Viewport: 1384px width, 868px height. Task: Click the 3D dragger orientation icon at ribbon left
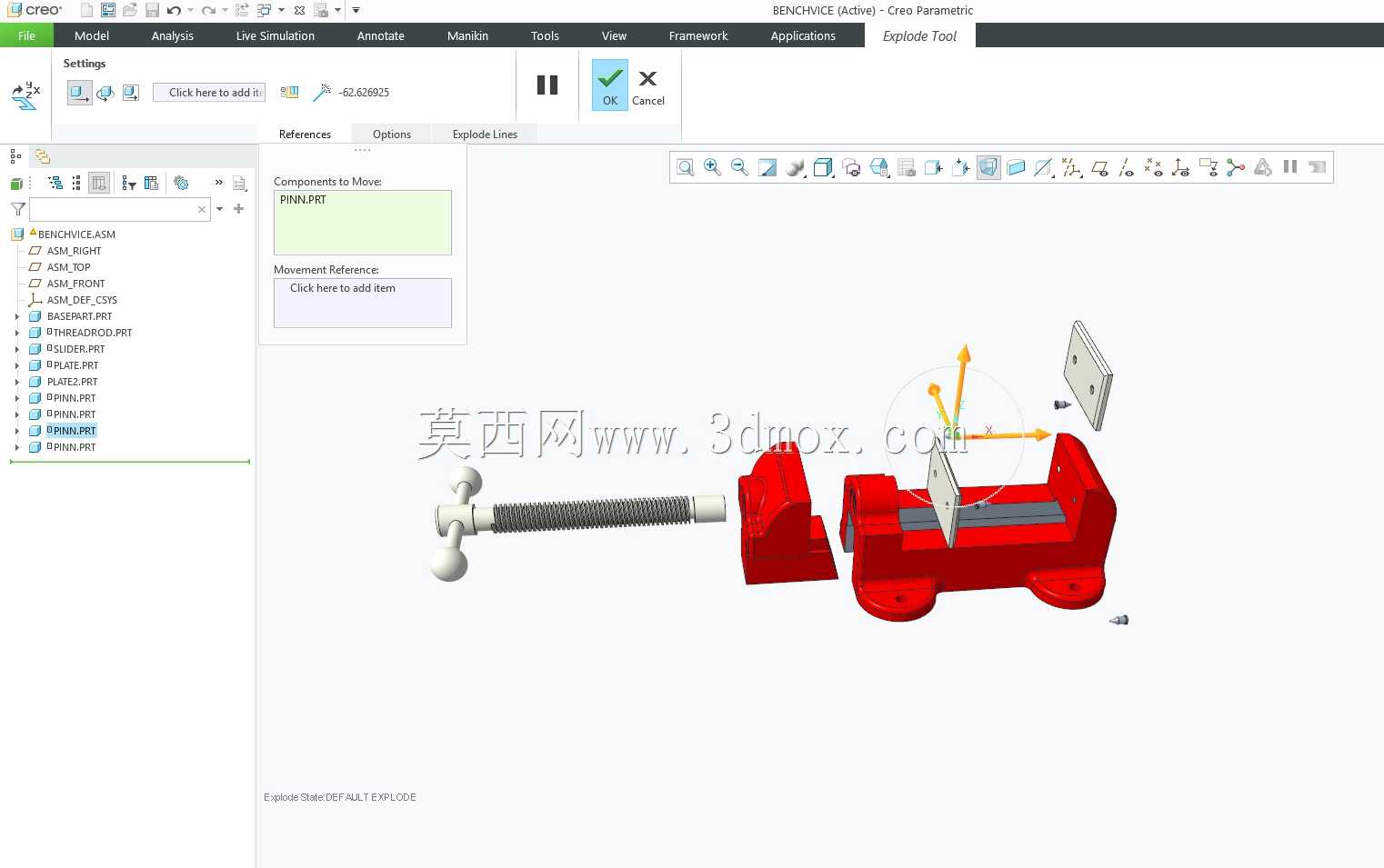coord(25,95)
